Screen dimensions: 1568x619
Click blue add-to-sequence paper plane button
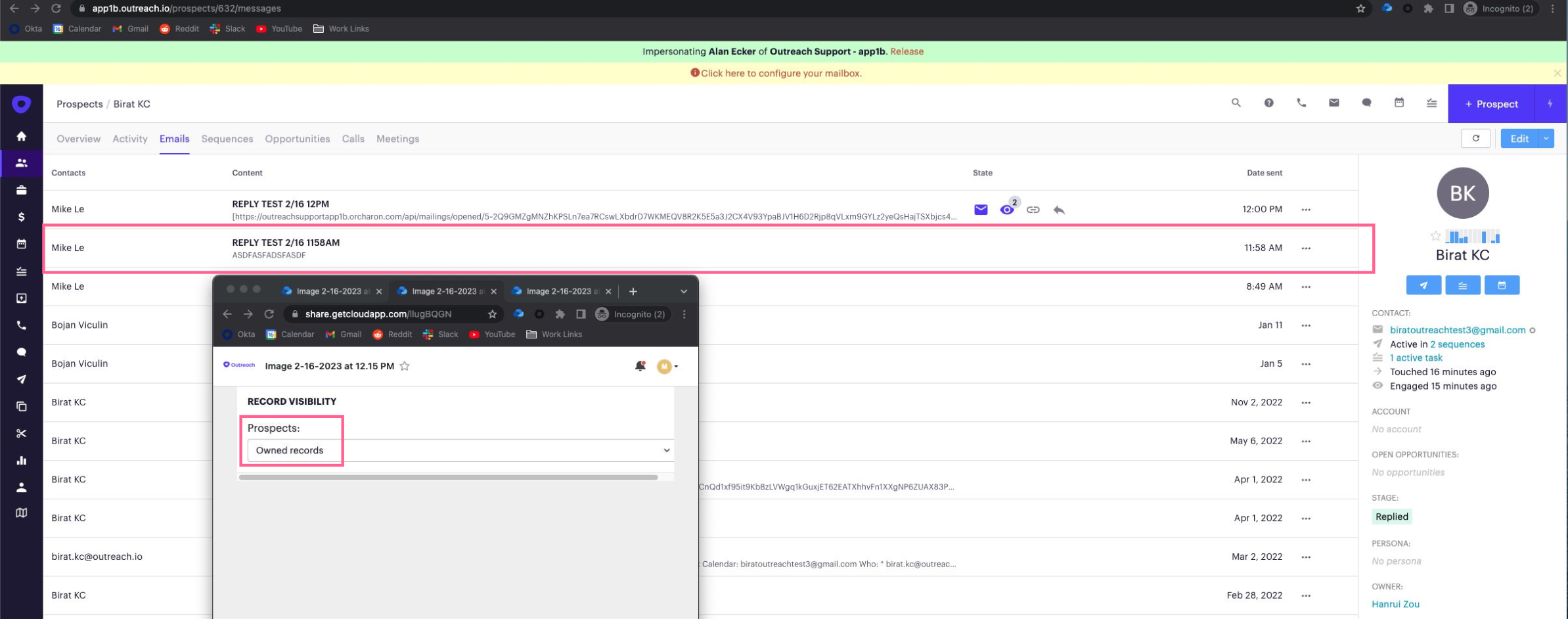click(x=1423, y=285)
